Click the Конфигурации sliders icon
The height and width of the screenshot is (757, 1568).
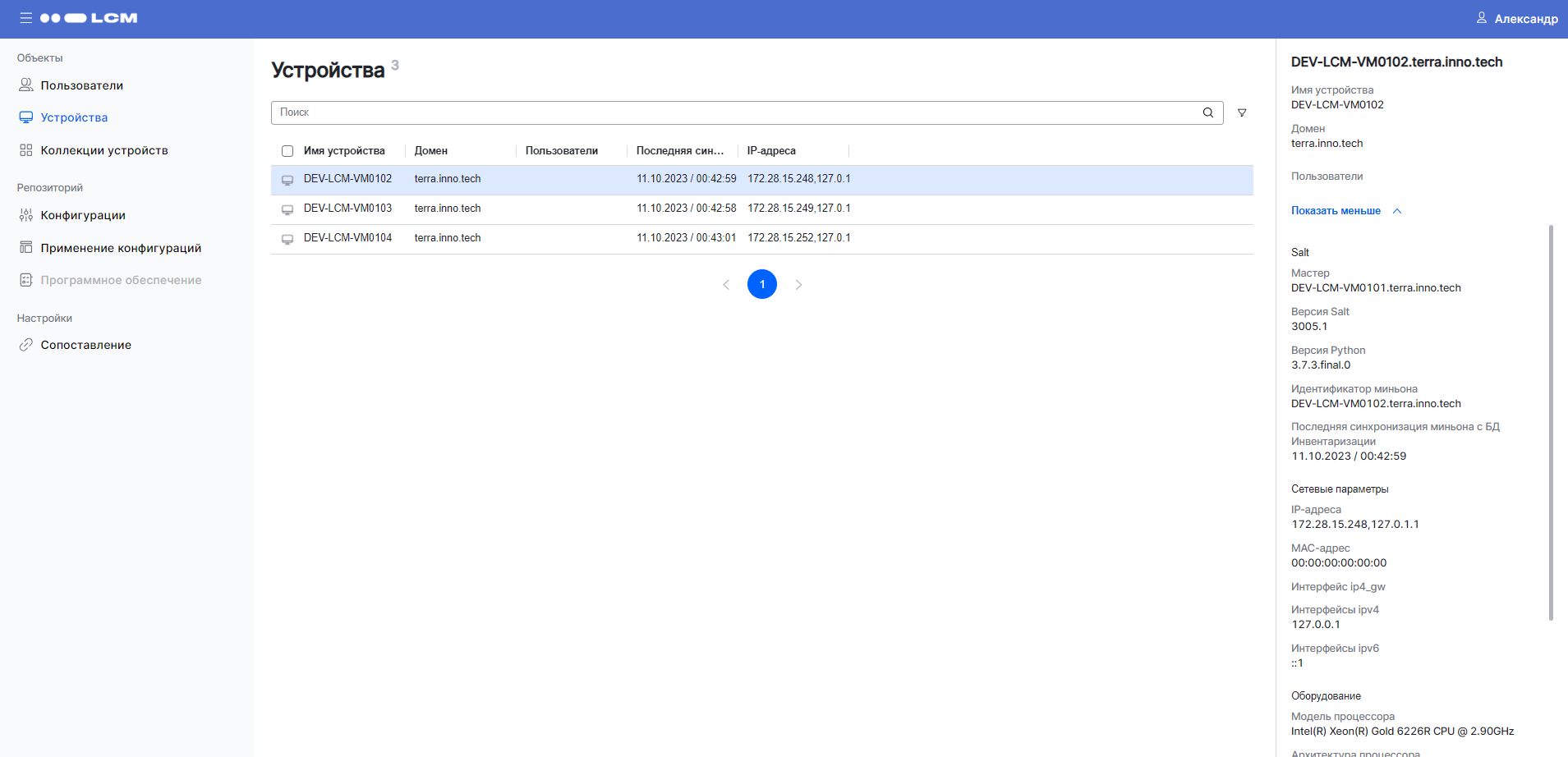26,215
